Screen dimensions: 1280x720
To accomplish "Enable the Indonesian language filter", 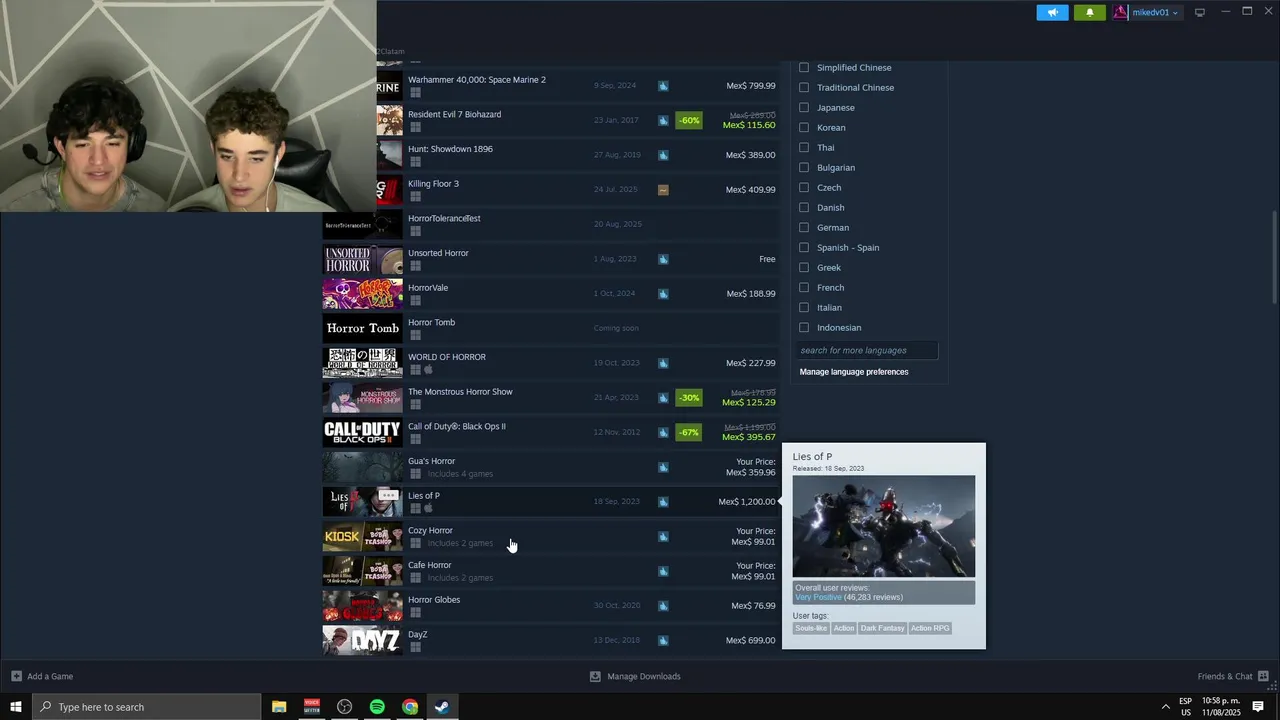I will (x=804, y=327).
